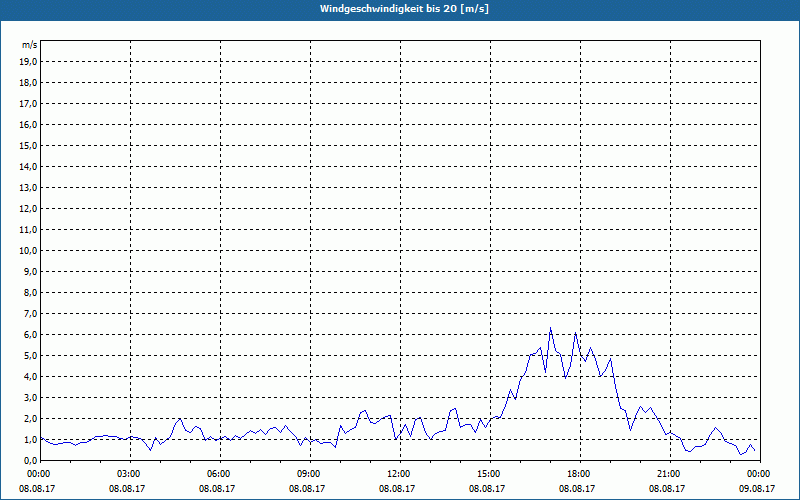Click the '17,0' y-axis value
This screenshot has height=500, width=800.
tap(28, 104)
